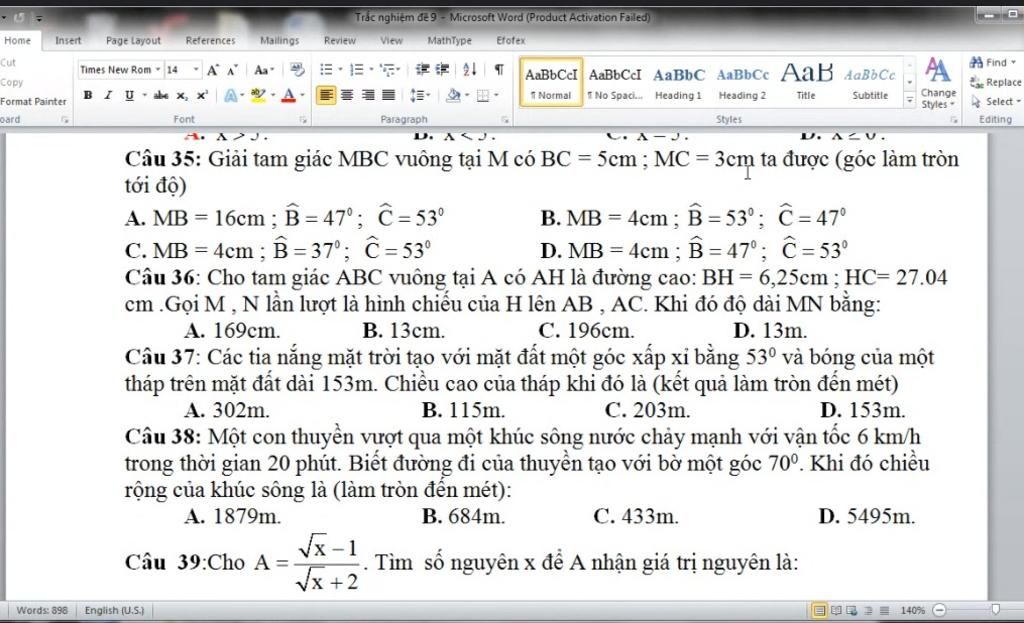Switch to Draft view
1024x623 pixels.
click(884, 611)
